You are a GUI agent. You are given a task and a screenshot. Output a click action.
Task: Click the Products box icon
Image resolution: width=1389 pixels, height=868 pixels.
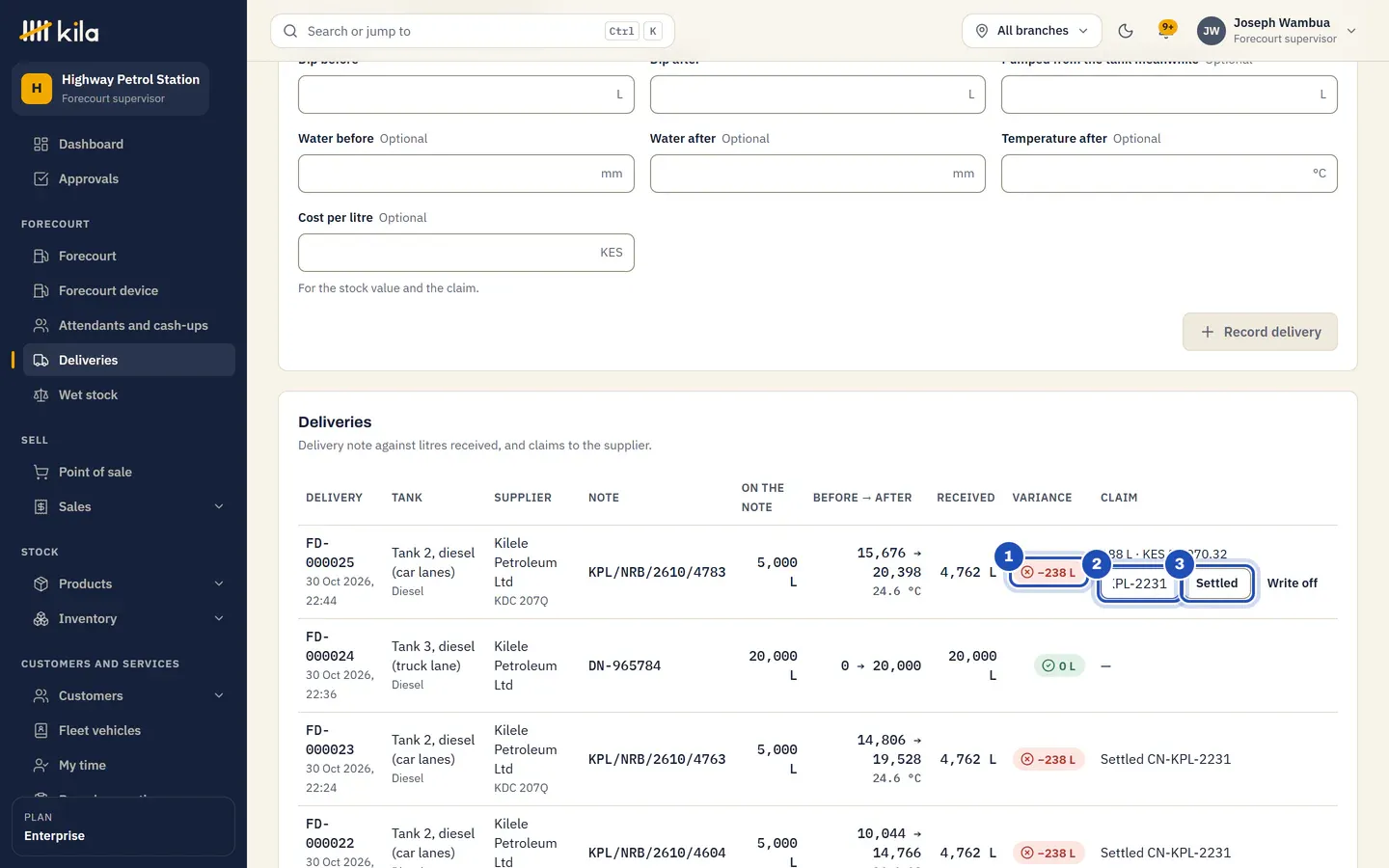pyautogui.click(x=41, y=583)
